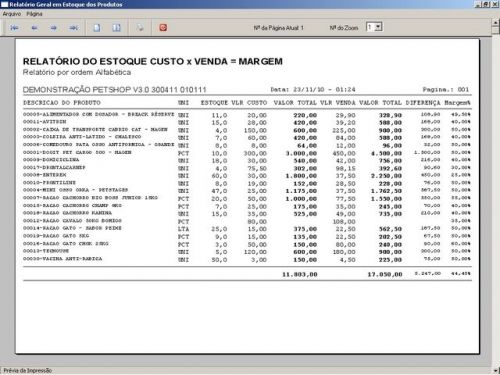
Task: Select '00018-RACAO CACHORRO RAMINA' row
Action: pos(247,213)
